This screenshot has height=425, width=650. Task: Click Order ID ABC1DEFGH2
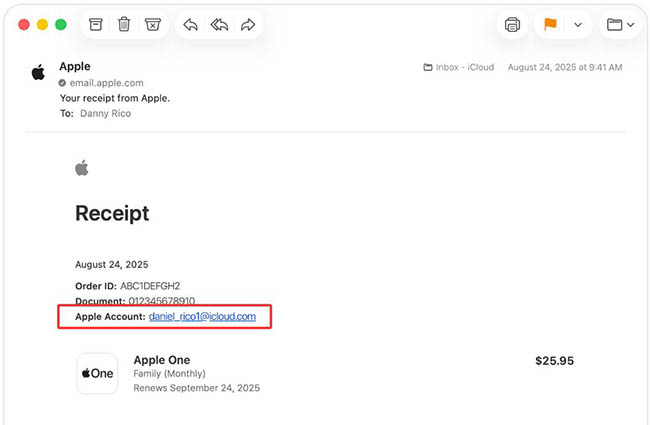click(x=128, y=286)
